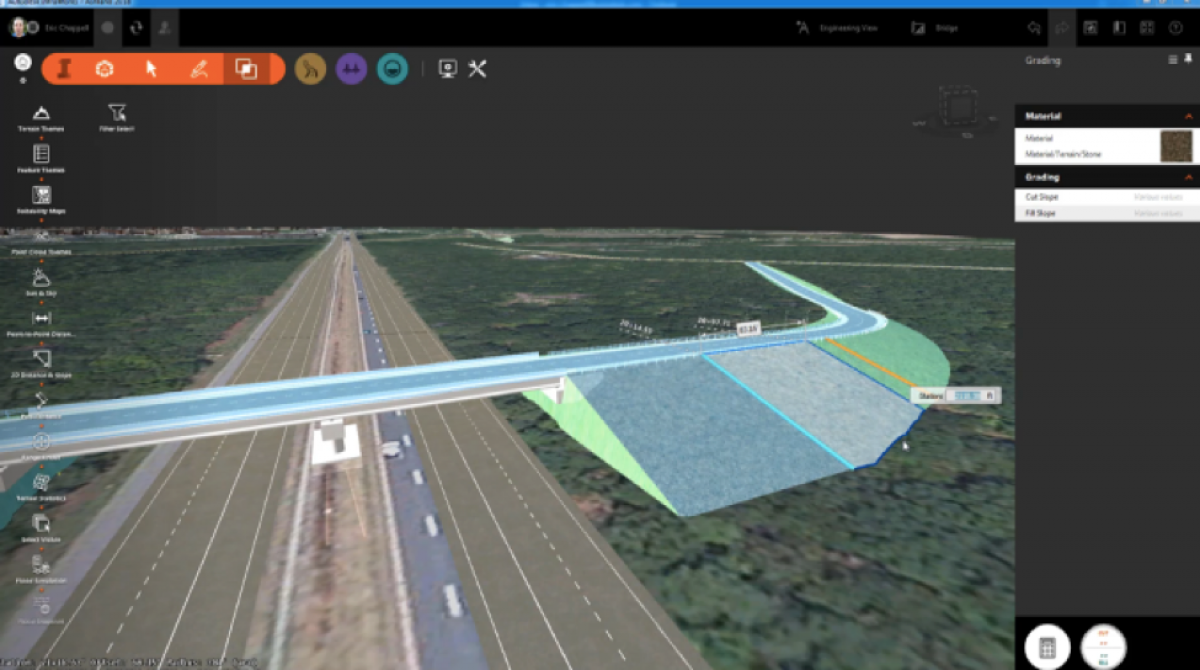Collapse the Grading section
Viewport: 1200px width, 670px height.
[x=1188, y=177]
